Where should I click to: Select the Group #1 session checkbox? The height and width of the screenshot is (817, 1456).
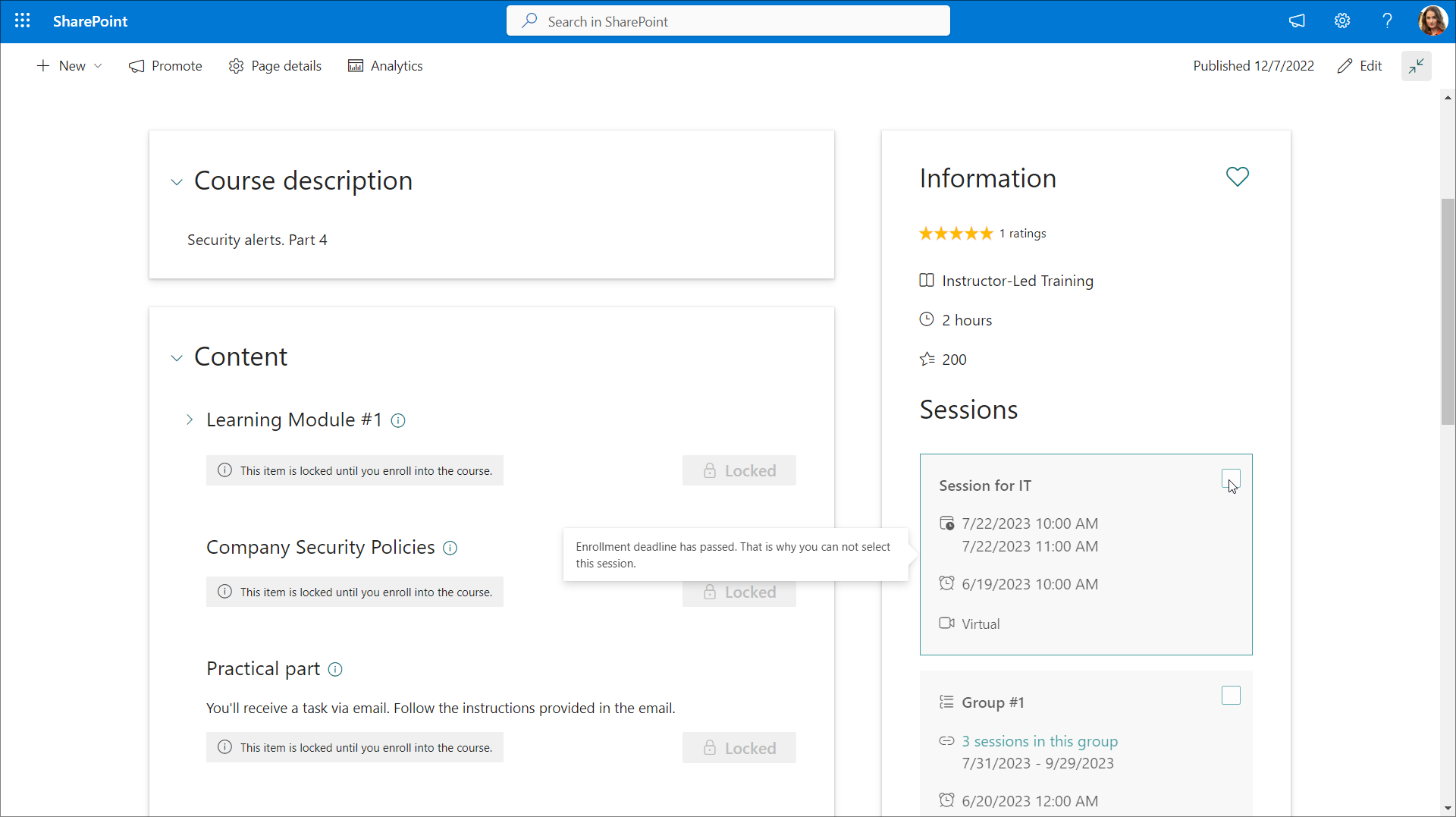pyautogui.click(x=1230, y=696)
